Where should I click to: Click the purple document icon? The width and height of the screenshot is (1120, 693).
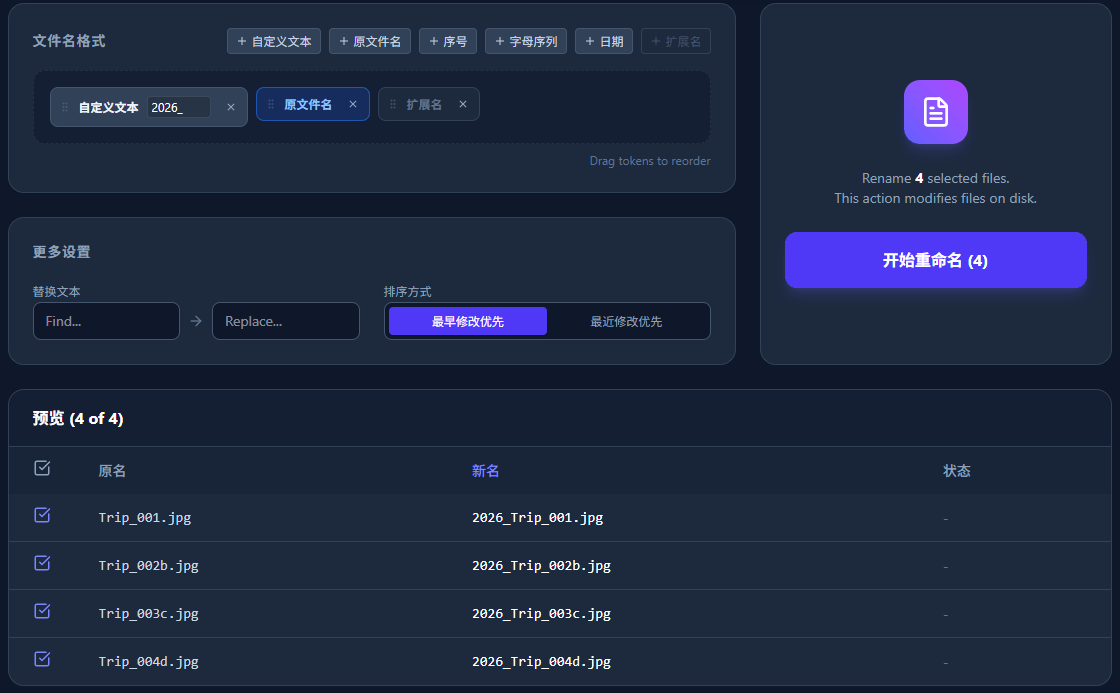click(x=936, y=112)
